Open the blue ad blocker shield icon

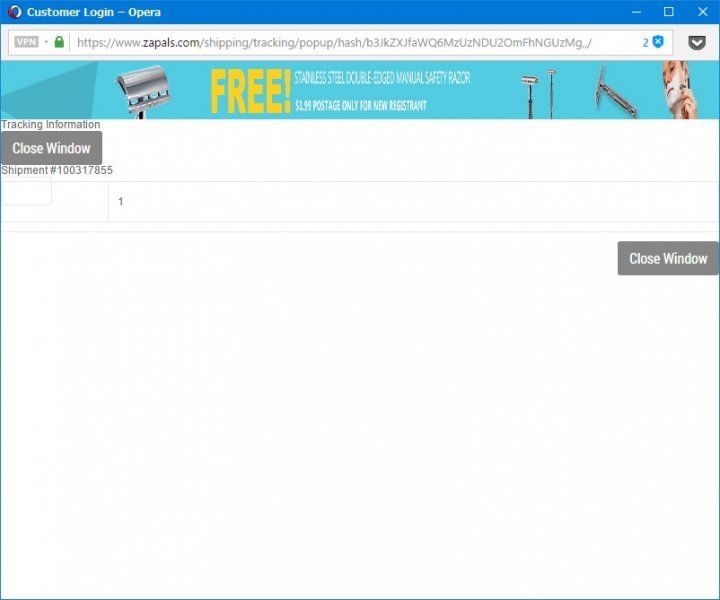[x=658, y=42]
